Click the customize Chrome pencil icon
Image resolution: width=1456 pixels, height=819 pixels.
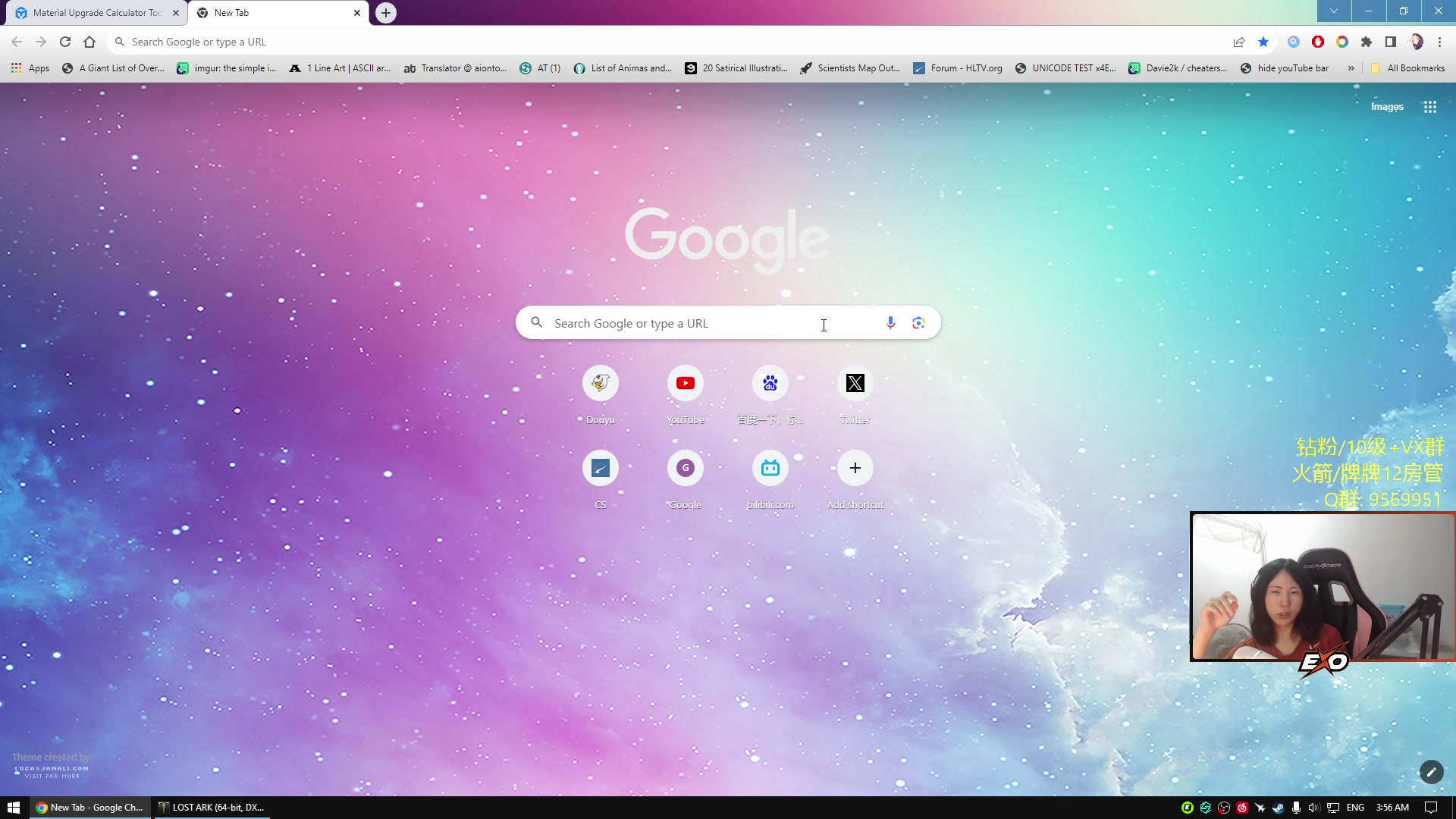(x=1431, y=772)
